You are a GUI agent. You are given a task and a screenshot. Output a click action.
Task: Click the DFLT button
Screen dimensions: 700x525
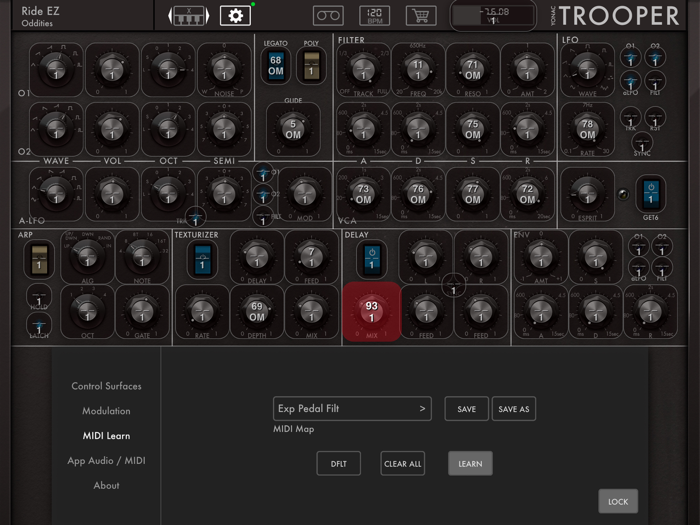pyautogui.click(x=339, y=463)
